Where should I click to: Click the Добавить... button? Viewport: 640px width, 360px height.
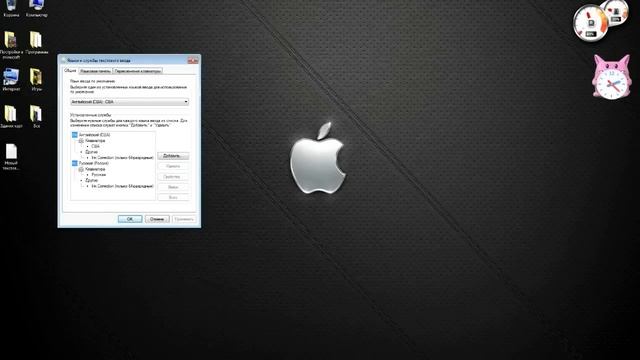(173, 156)
